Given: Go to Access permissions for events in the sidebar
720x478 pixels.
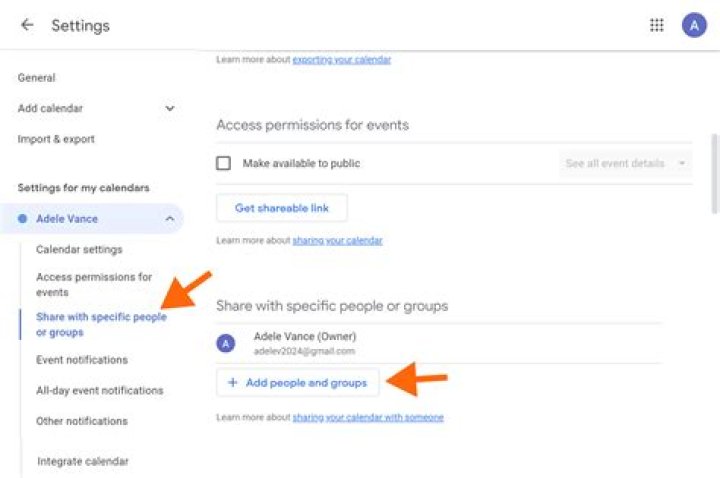Looking at the screenshot, I should (94, 284).
